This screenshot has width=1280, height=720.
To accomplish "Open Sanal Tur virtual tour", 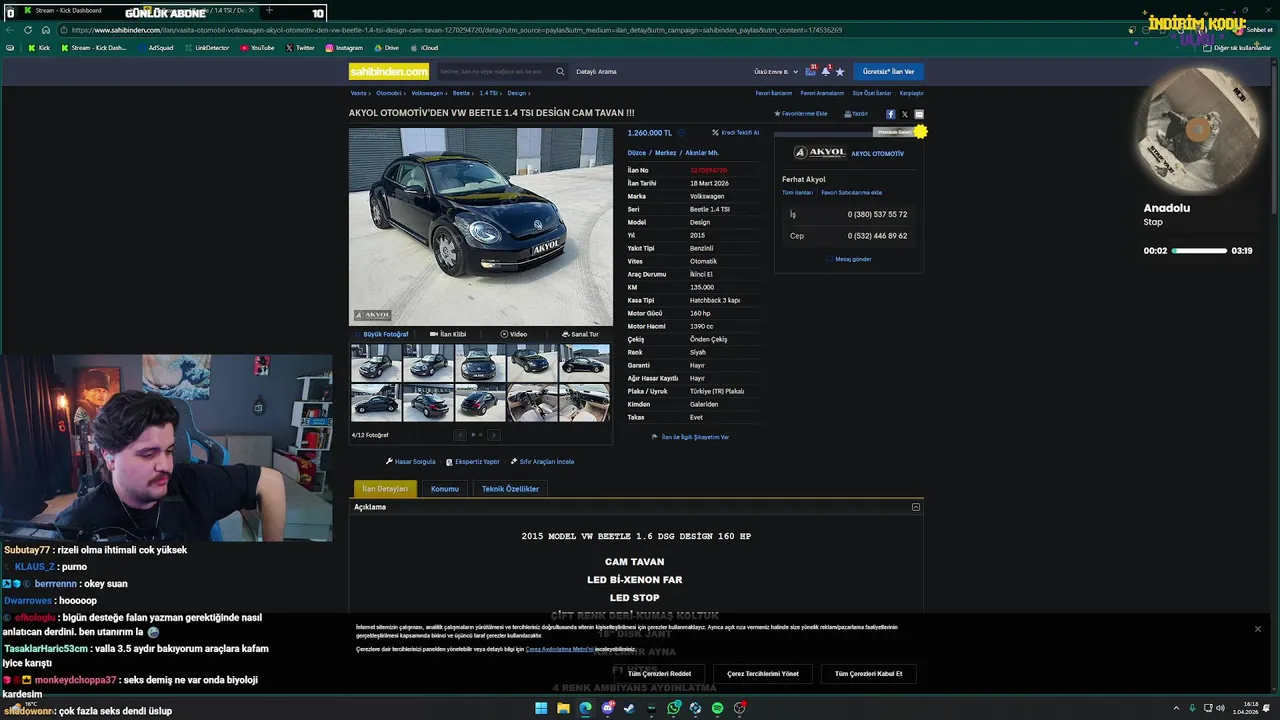I will [580, 334].
